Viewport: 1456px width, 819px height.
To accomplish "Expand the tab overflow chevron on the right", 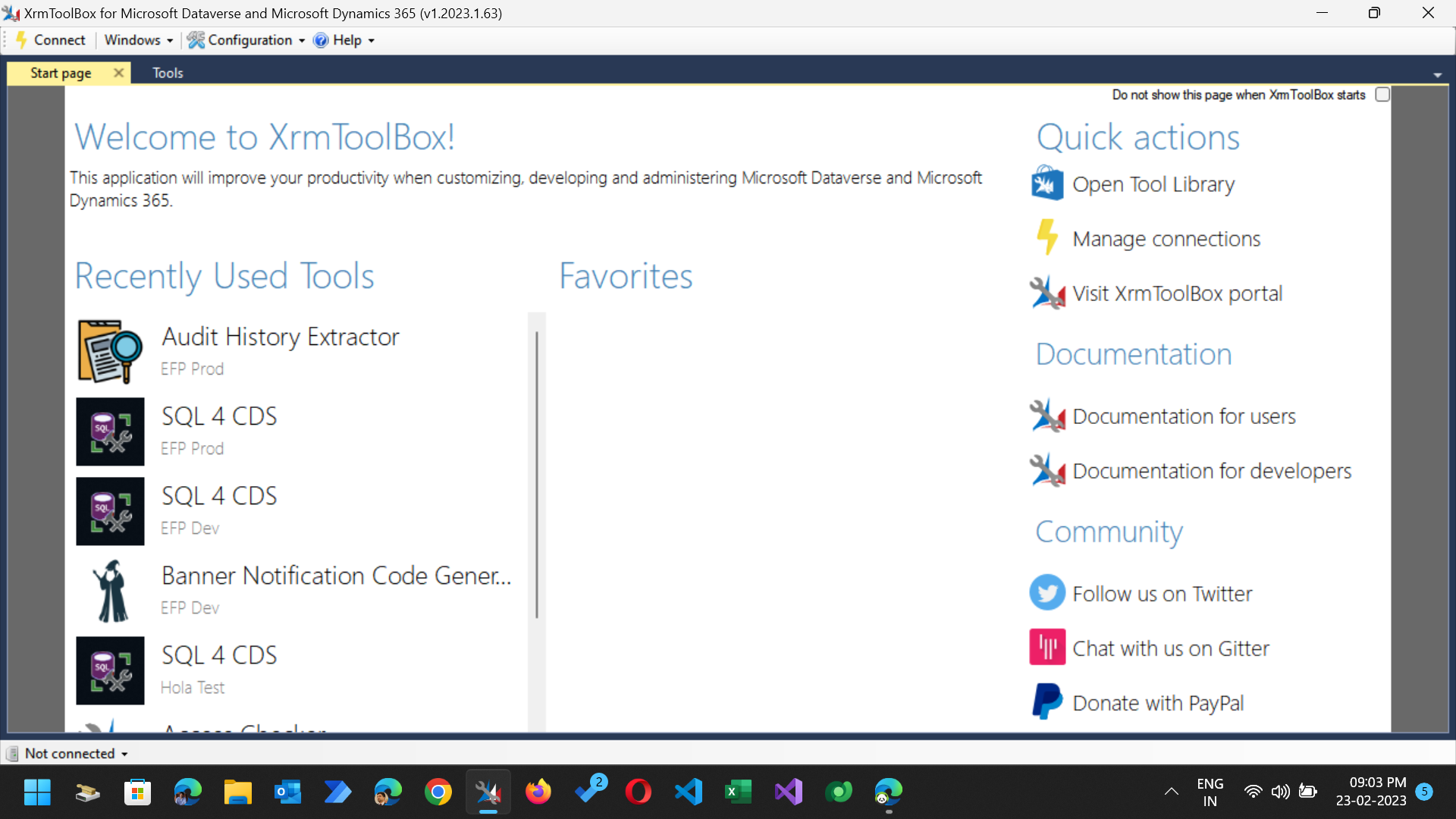I will click(x=1438, y=74).
